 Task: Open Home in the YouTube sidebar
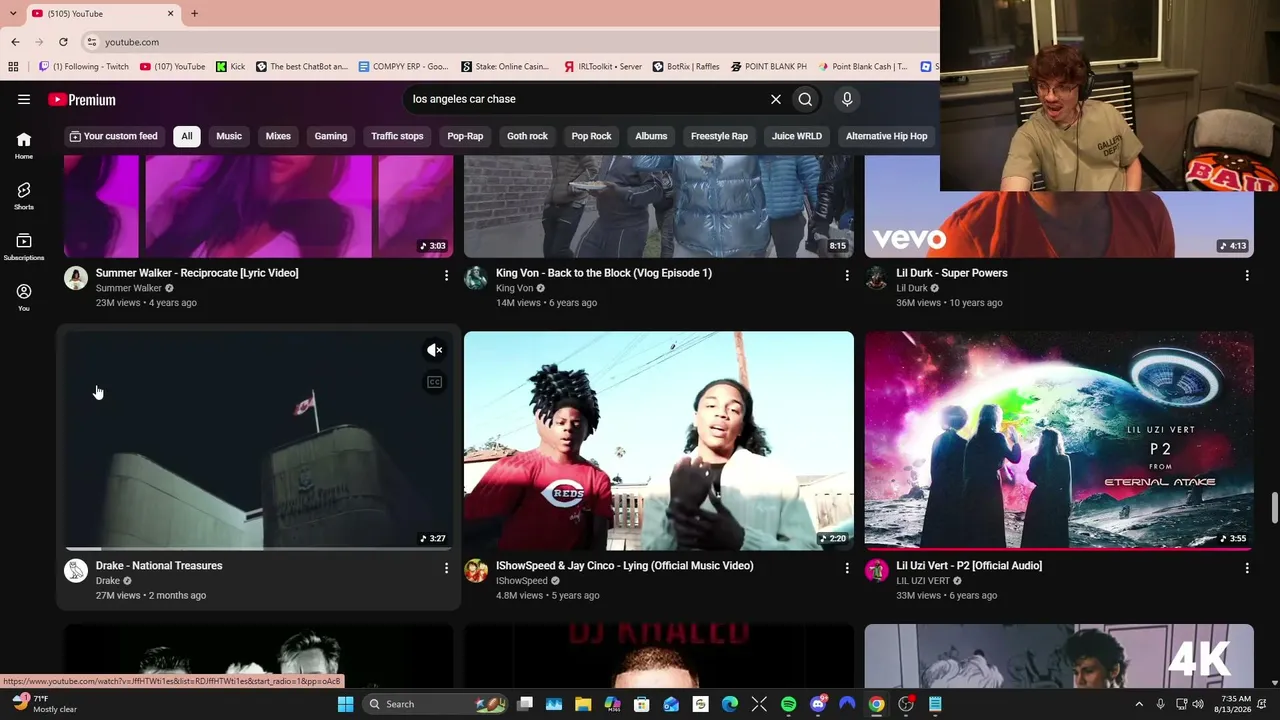point(24,145)
